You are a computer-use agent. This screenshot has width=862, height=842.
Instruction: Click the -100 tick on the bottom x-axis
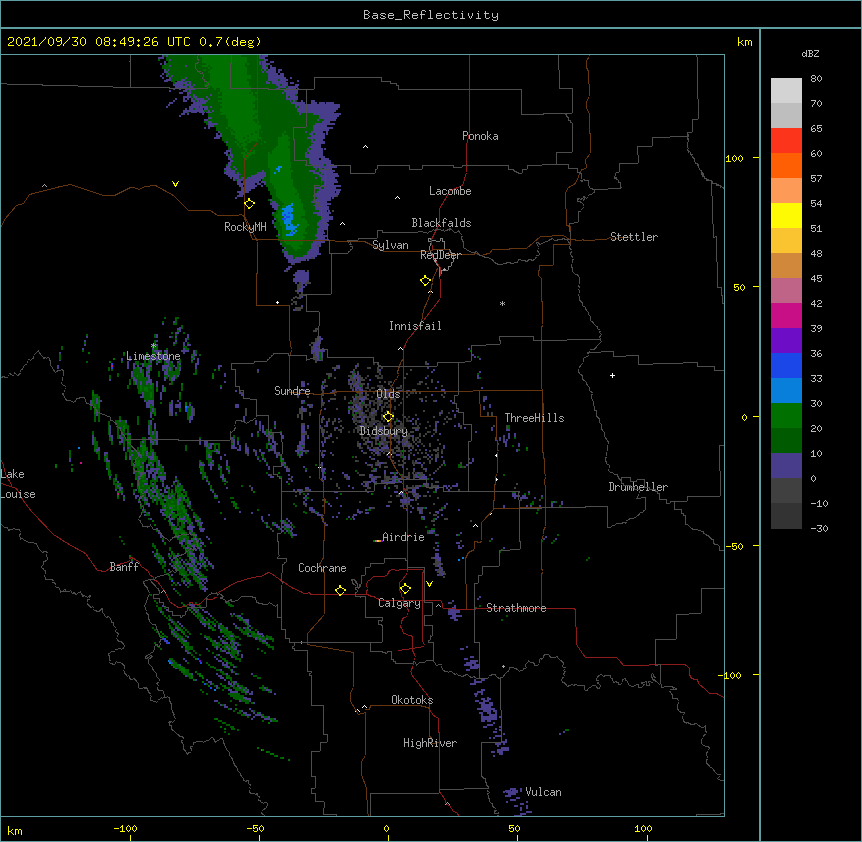point(125,829)
